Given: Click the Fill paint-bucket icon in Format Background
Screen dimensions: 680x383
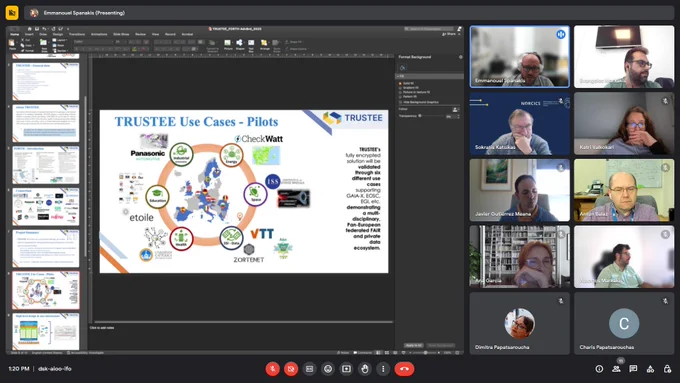Looking at the screenshot, I should [x=402, y=68].
